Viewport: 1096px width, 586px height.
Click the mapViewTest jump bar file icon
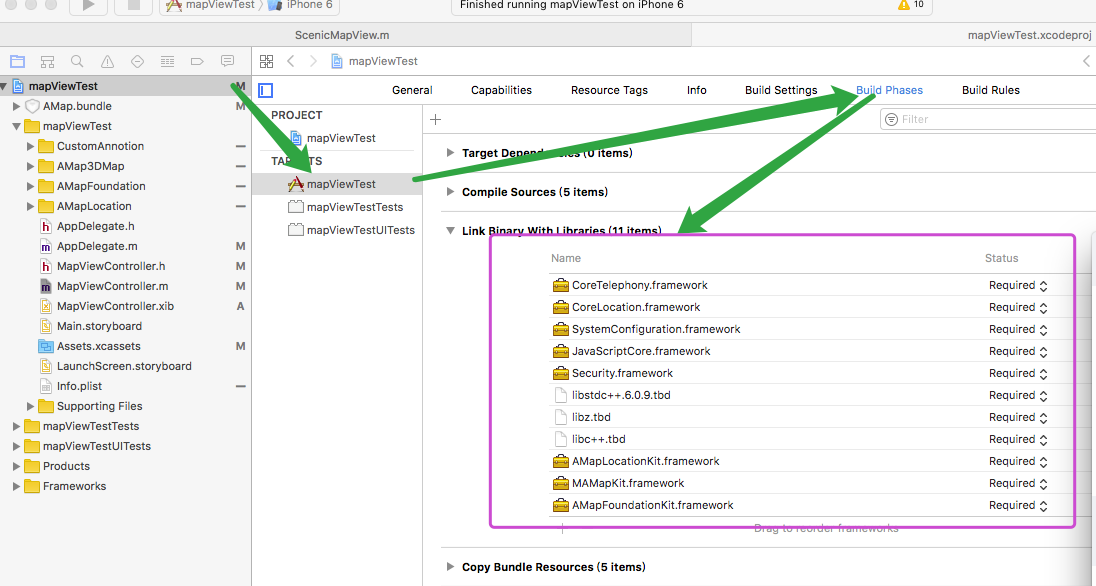coord(337,62)
